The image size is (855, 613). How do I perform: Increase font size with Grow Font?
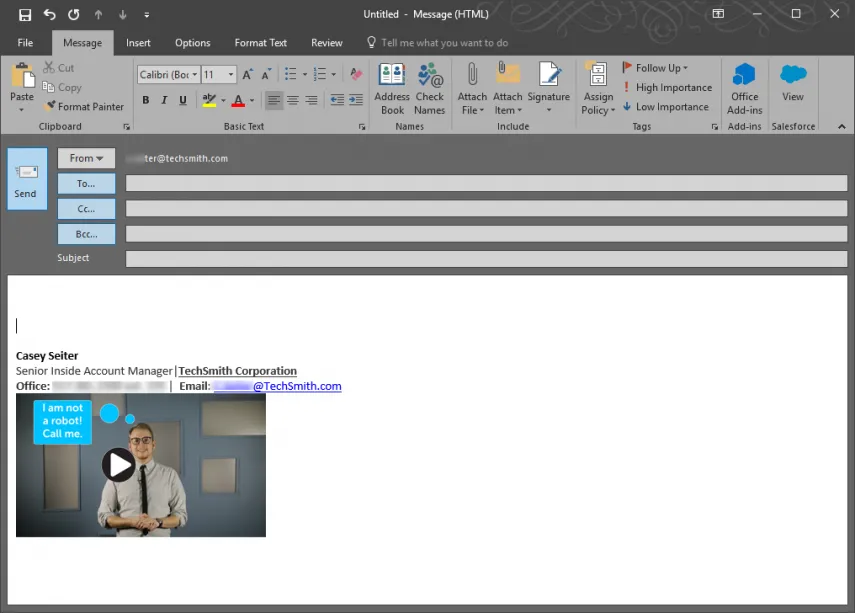(248, 74)
